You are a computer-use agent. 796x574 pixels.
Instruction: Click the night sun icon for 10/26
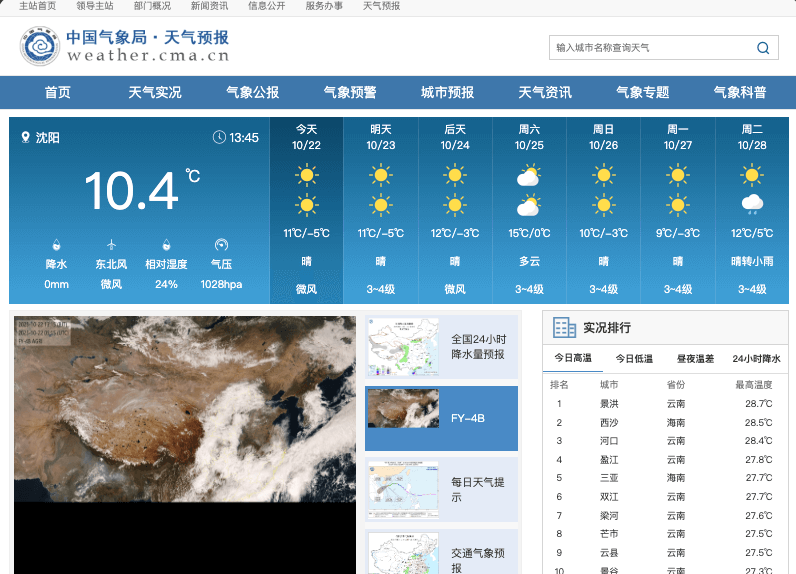(604, 206)
